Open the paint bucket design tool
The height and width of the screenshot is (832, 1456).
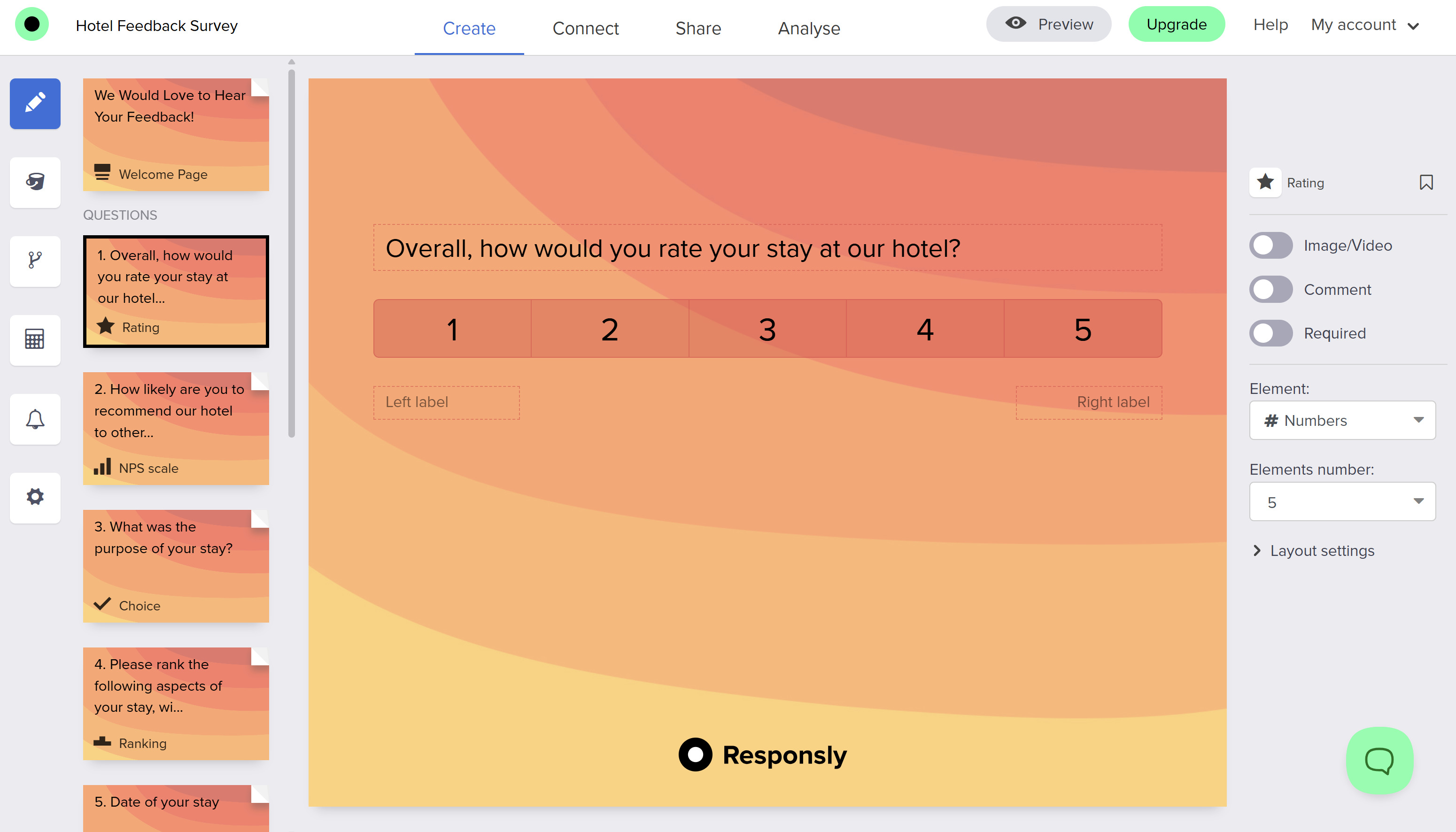point(35,182)
